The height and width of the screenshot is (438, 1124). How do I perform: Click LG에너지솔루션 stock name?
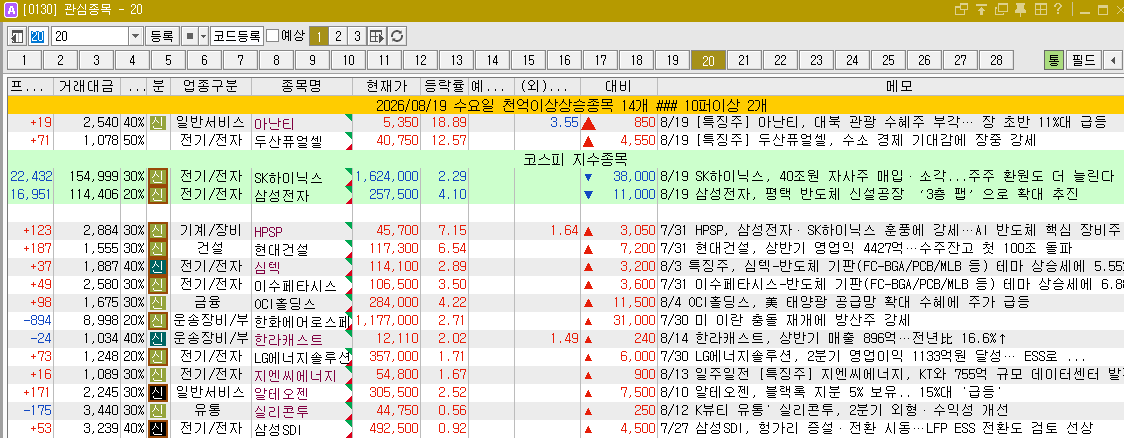pyautogui.click(x=302, y=357)
